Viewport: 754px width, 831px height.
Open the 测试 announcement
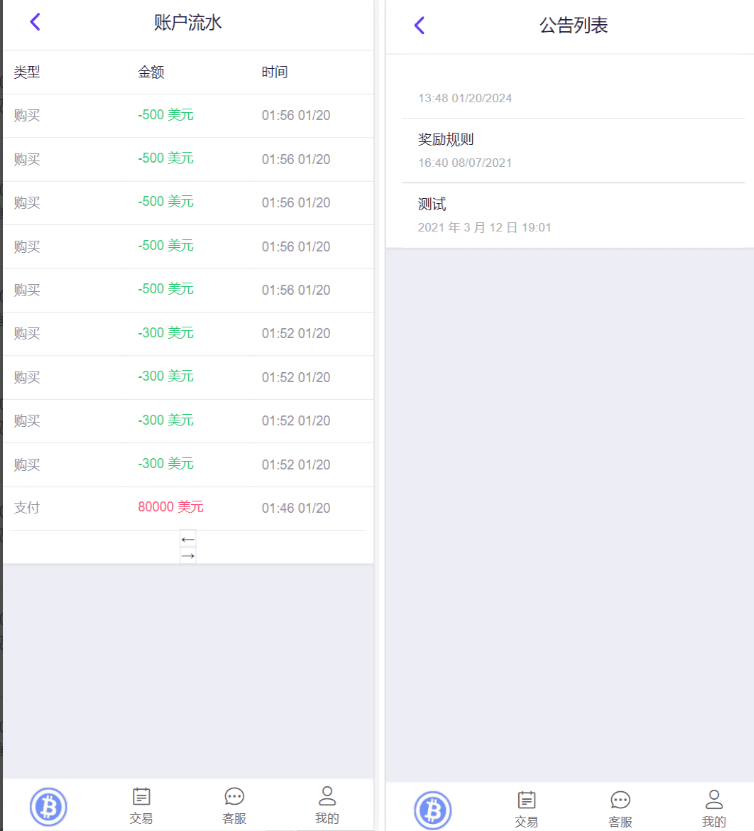pyautogui.click(x=573, y=216)
